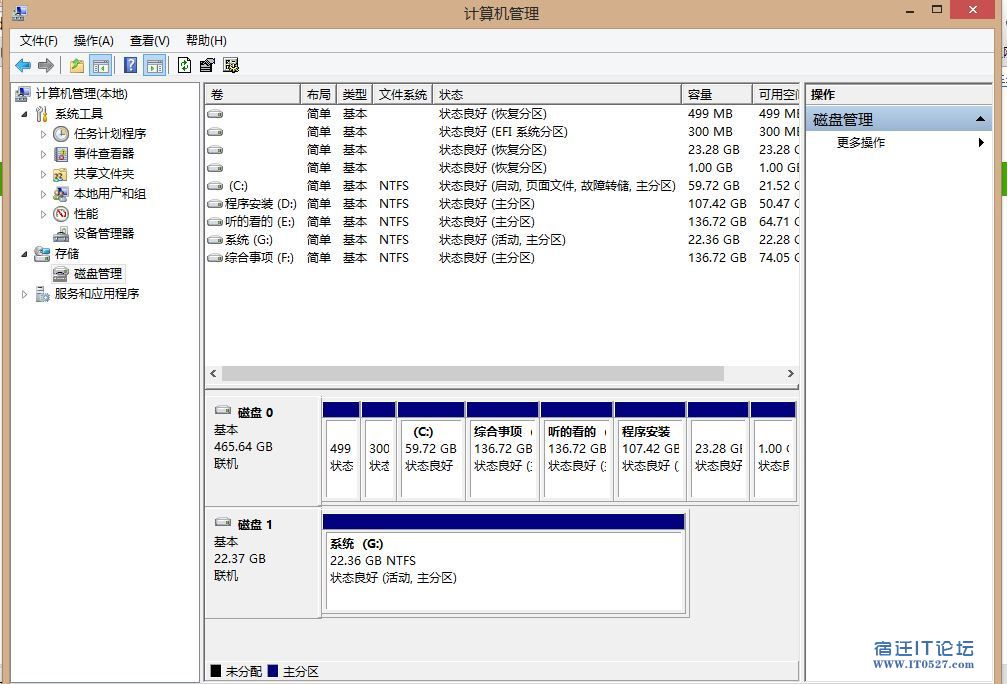Click the 设备管理器 icon
Image resolution: width=1007 pixels, height=684 pixels.
click(61, 234)
